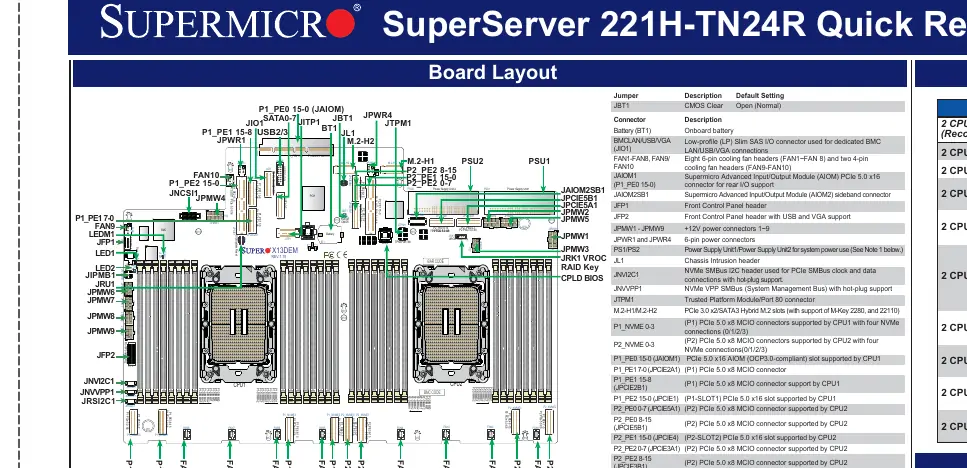The width and height of the screenshot is (967, 468).
Task: Select the FAN10 label on the diagram
Action: click(x=206, y=175)
